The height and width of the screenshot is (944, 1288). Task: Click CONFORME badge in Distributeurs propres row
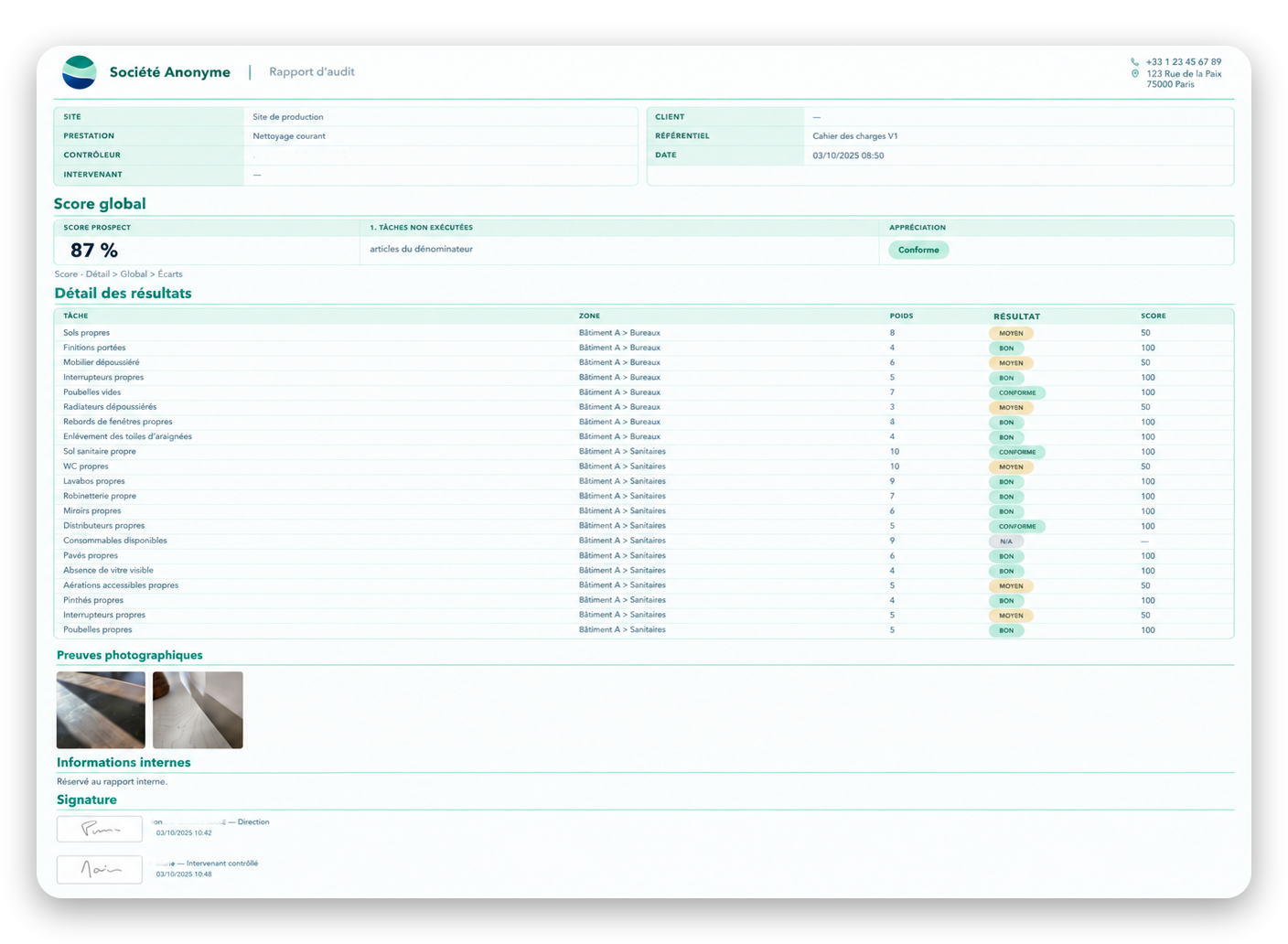[1017, 526]
